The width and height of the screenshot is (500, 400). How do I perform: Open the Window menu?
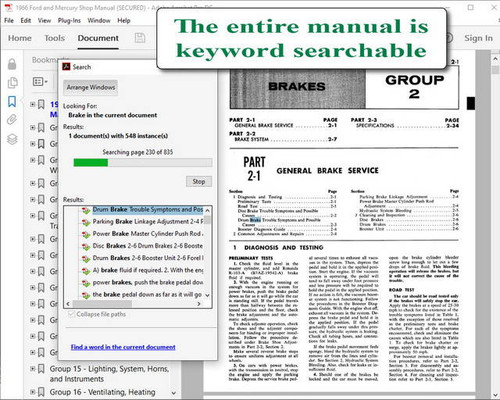pos(99,21)
